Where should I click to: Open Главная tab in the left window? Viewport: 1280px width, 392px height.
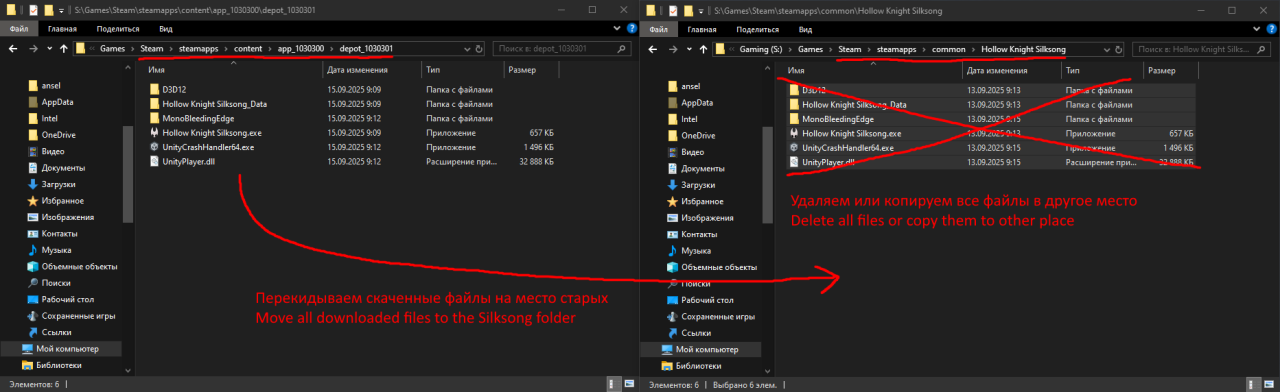click(61, 29)
